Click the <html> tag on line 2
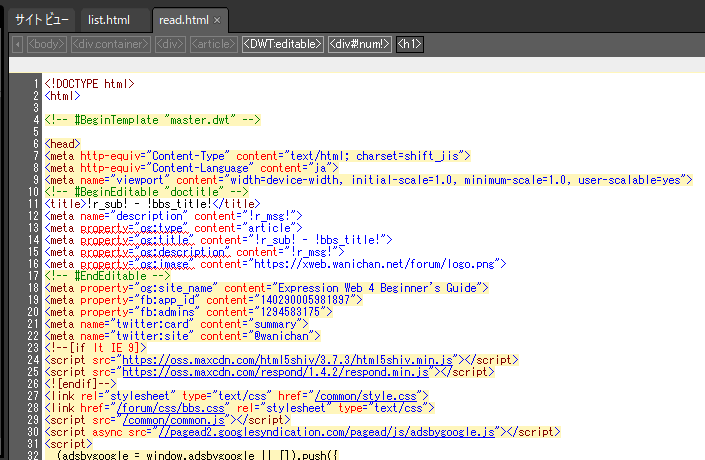 62,96
